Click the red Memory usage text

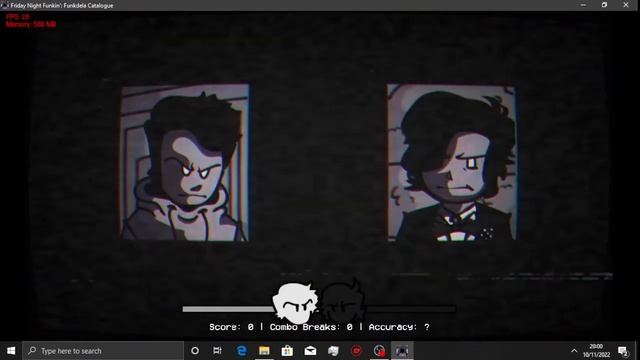click(31, 24)
